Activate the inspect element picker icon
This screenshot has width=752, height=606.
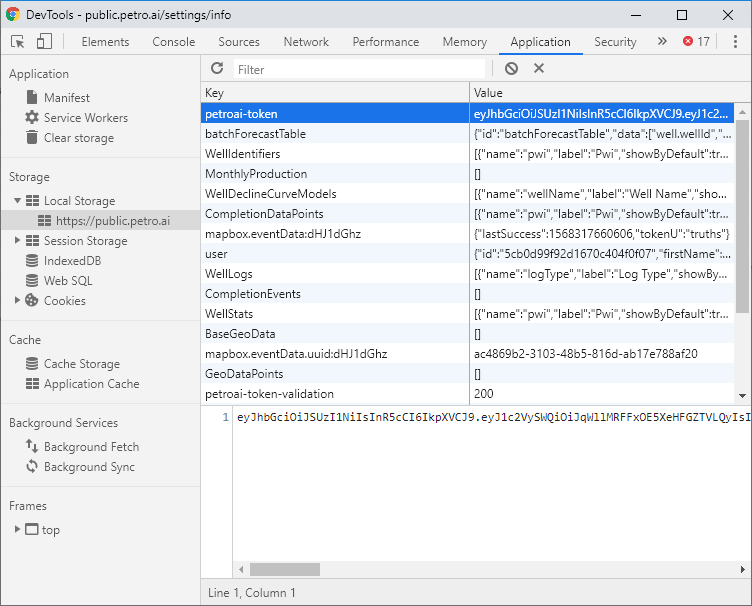[x=18, y=42]
